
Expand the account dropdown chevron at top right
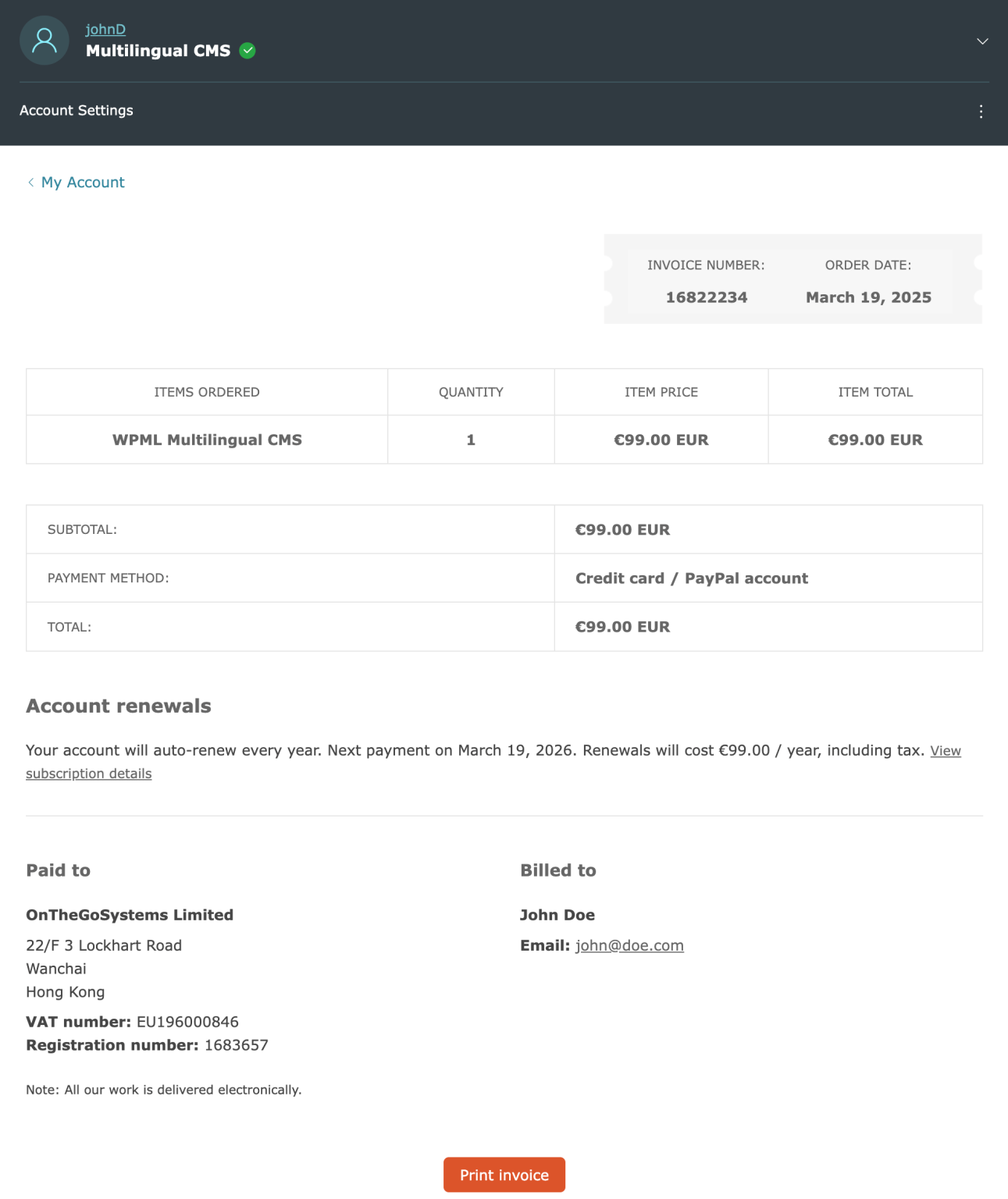coord(982,41)
